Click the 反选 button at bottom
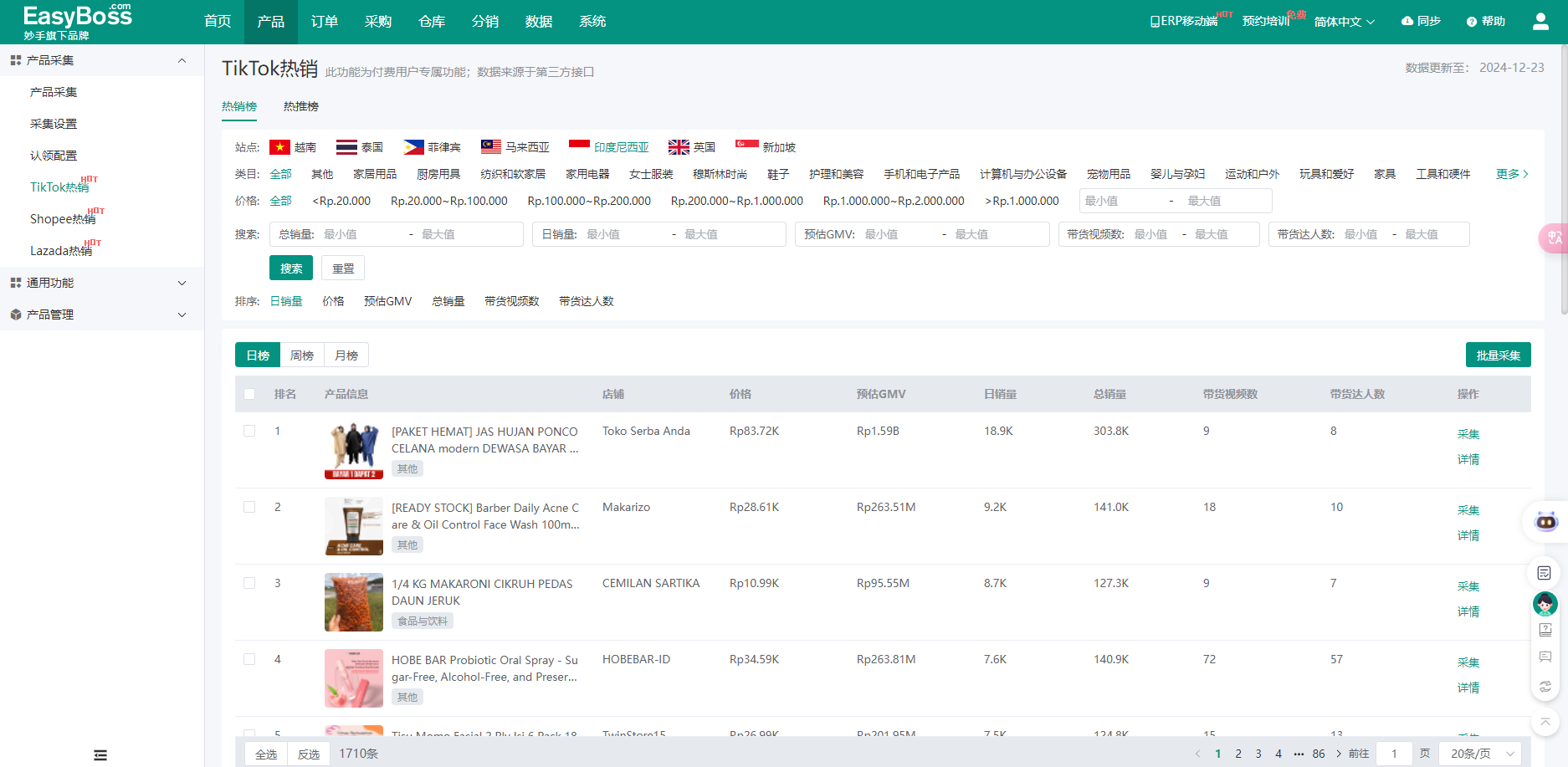 click(x=309, y=754)
